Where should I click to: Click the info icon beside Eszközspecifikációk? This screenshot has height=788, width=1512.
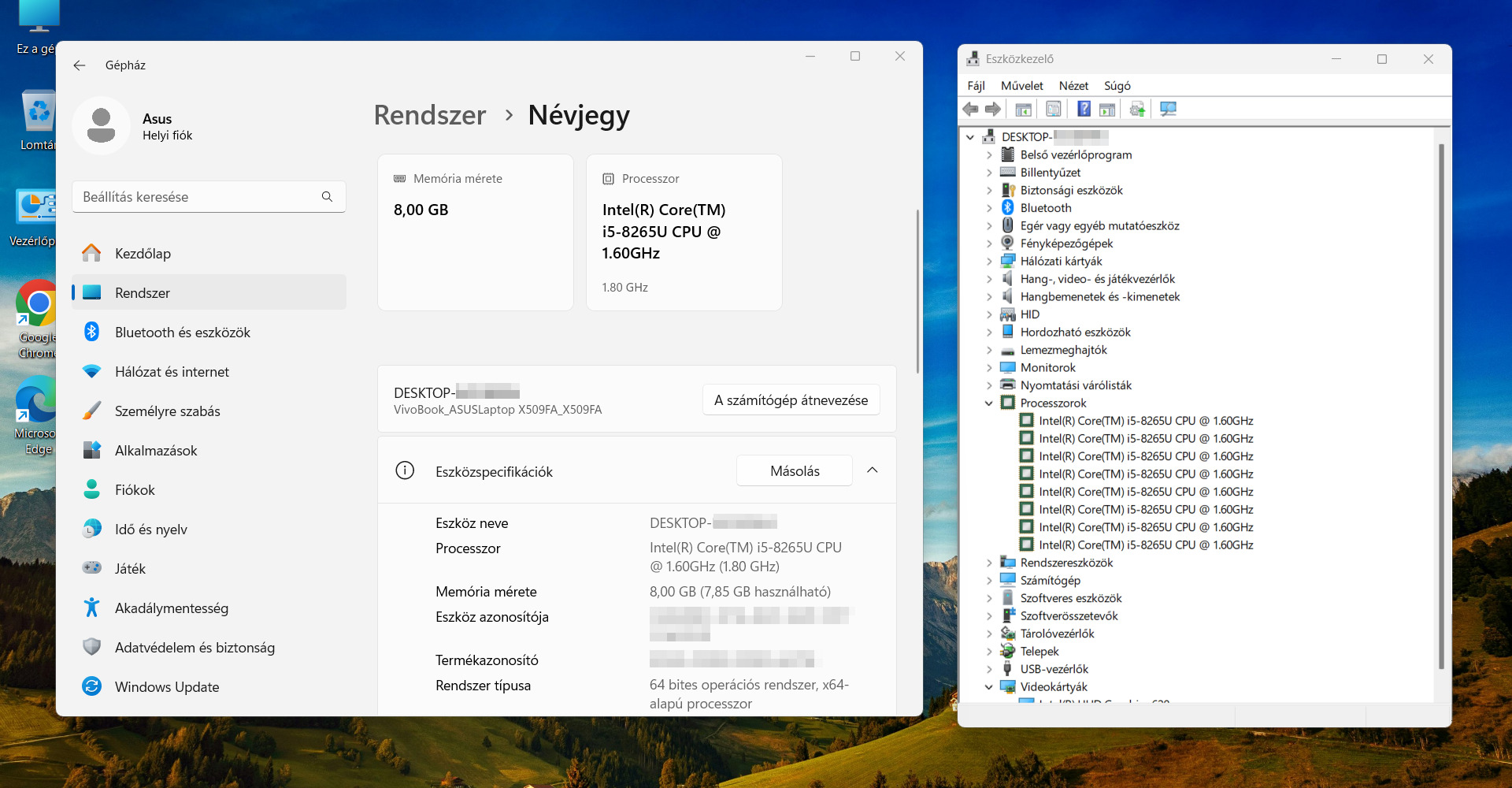click(x=405, y=470)
